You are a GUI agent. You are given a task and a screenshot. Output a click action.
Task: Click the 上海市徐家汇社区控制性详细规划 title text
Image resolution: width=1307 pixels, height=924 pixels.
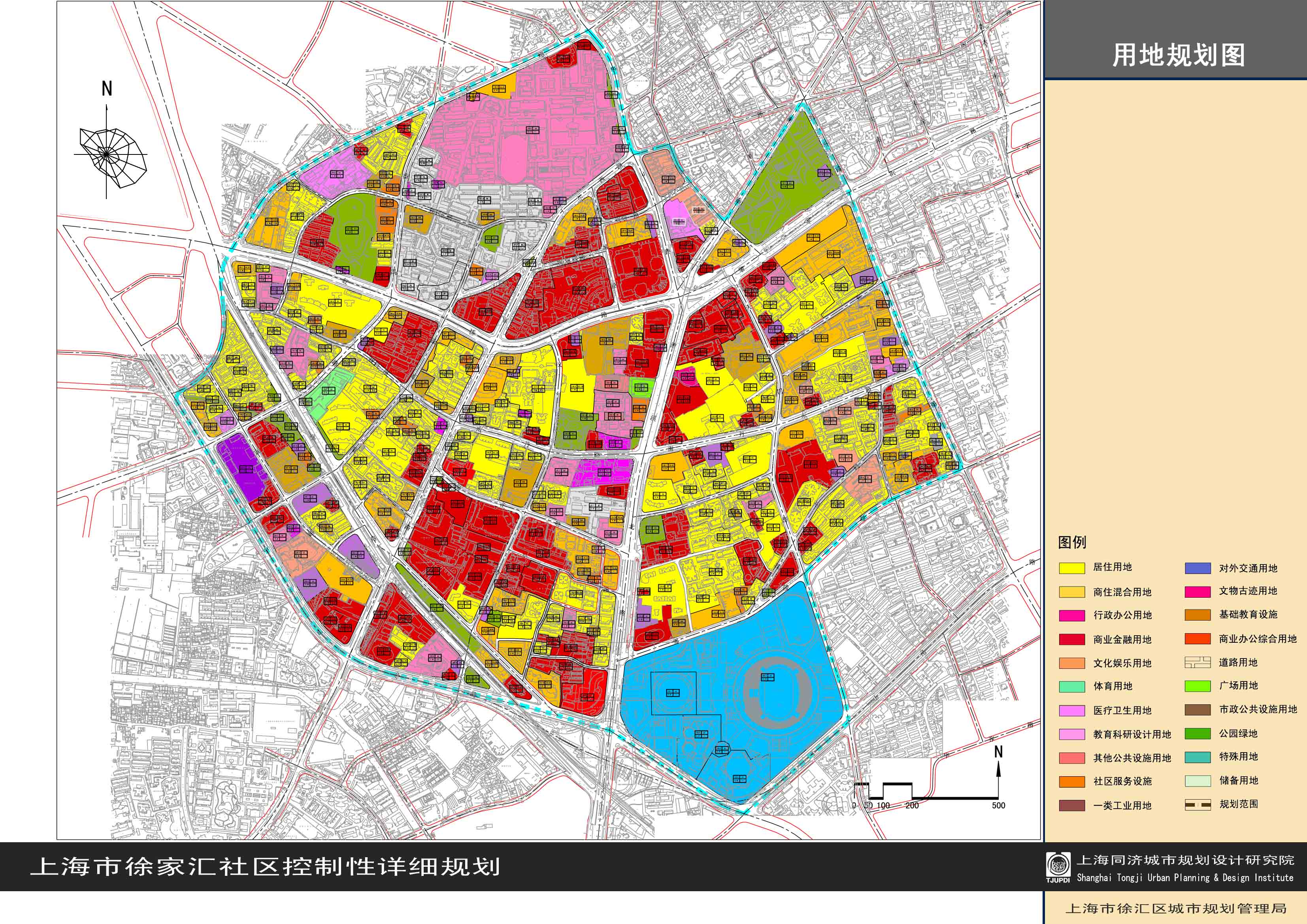[x=265, y=867]
